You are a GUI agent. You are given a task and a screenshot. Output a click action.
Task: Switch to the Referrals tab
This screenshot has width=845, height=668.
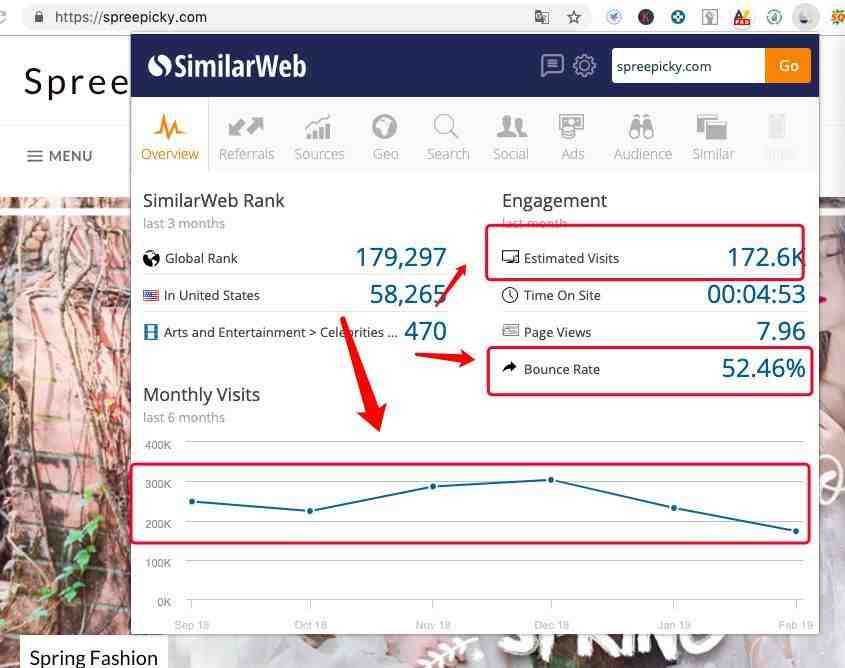246,138
